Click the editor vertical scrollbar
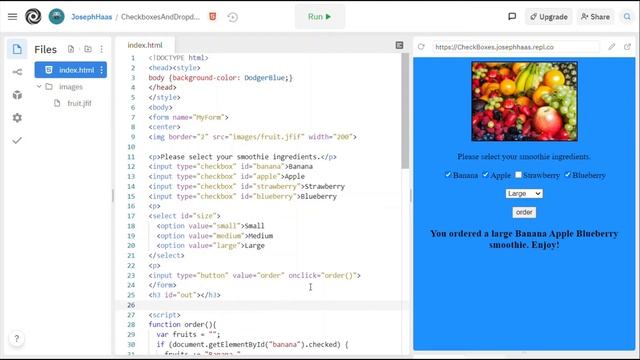 coord(405,111)
